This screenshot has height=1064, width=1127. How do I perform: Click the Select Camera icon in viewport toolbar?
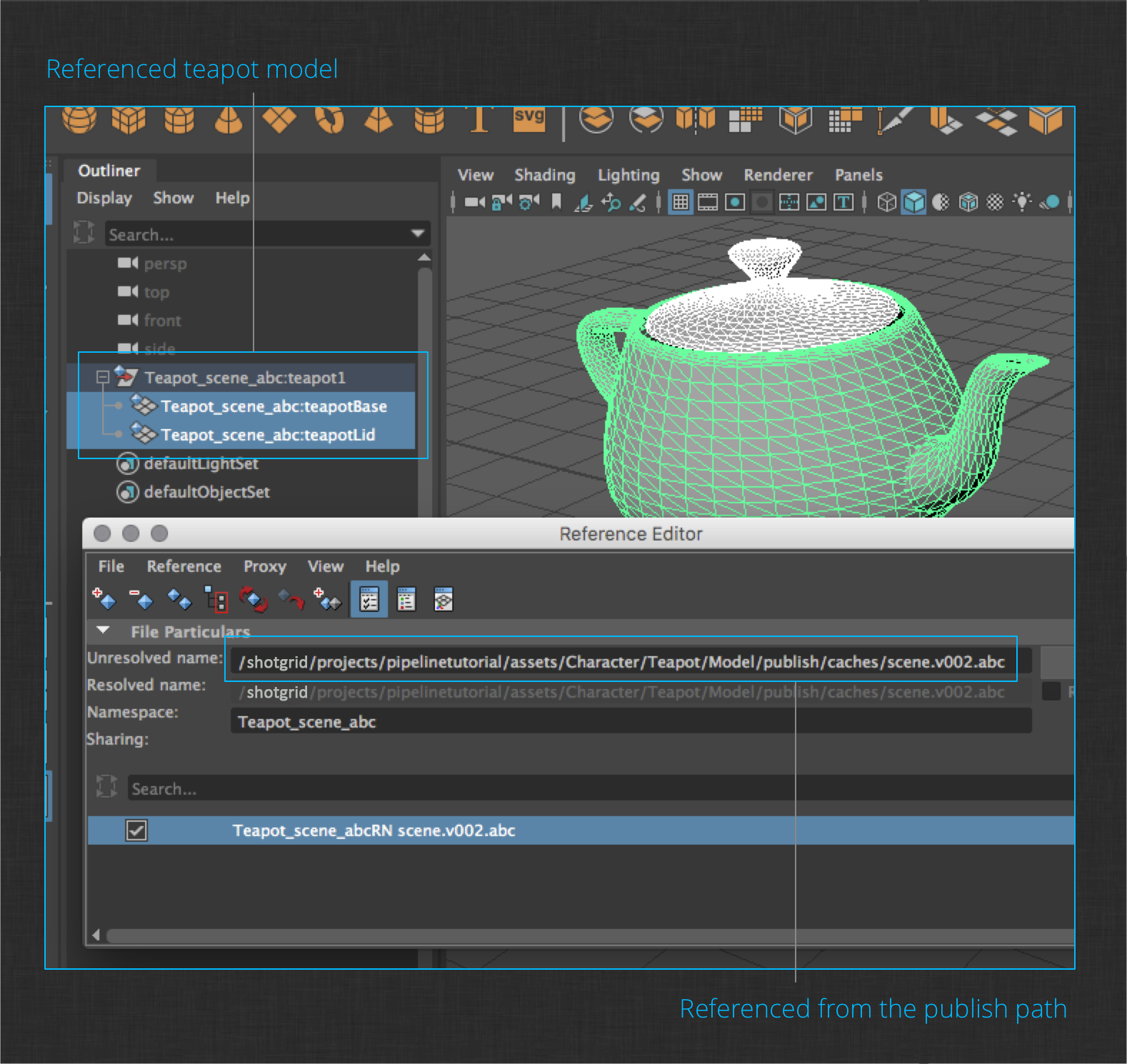pyautogui.click(x=475, y=203)
